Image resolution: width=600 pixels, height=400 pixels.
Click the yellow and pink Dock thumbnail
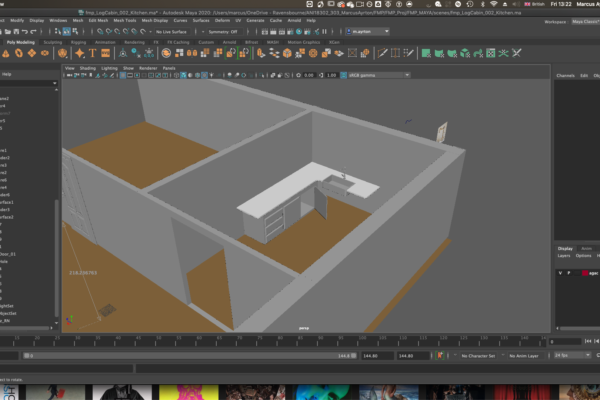pos(189,392)
